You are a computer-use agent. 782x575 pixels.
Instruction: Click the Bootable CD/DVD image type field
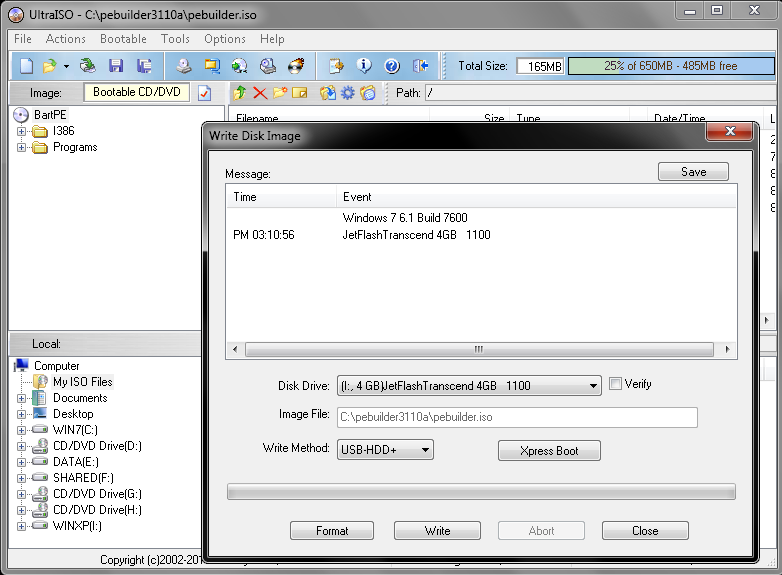pyautogui.click(x=137, y=92)
